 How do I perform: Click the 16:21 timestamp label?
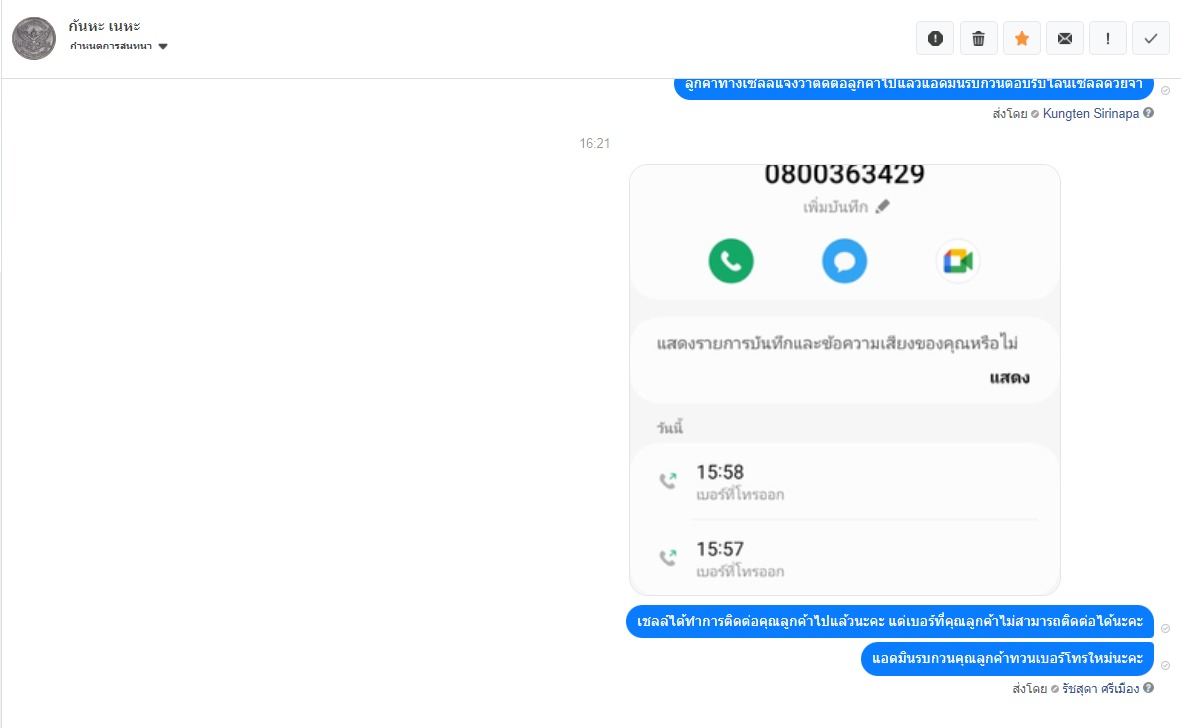(x=594, y=143)
